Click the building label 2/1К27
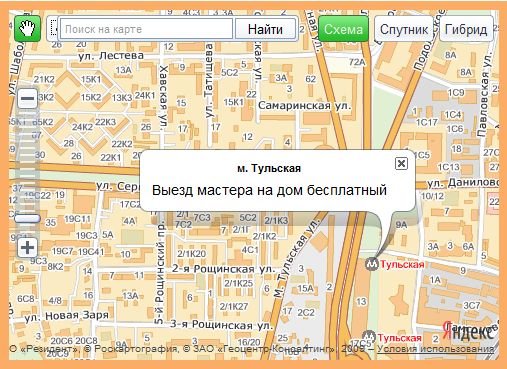 tap(234, 306)
